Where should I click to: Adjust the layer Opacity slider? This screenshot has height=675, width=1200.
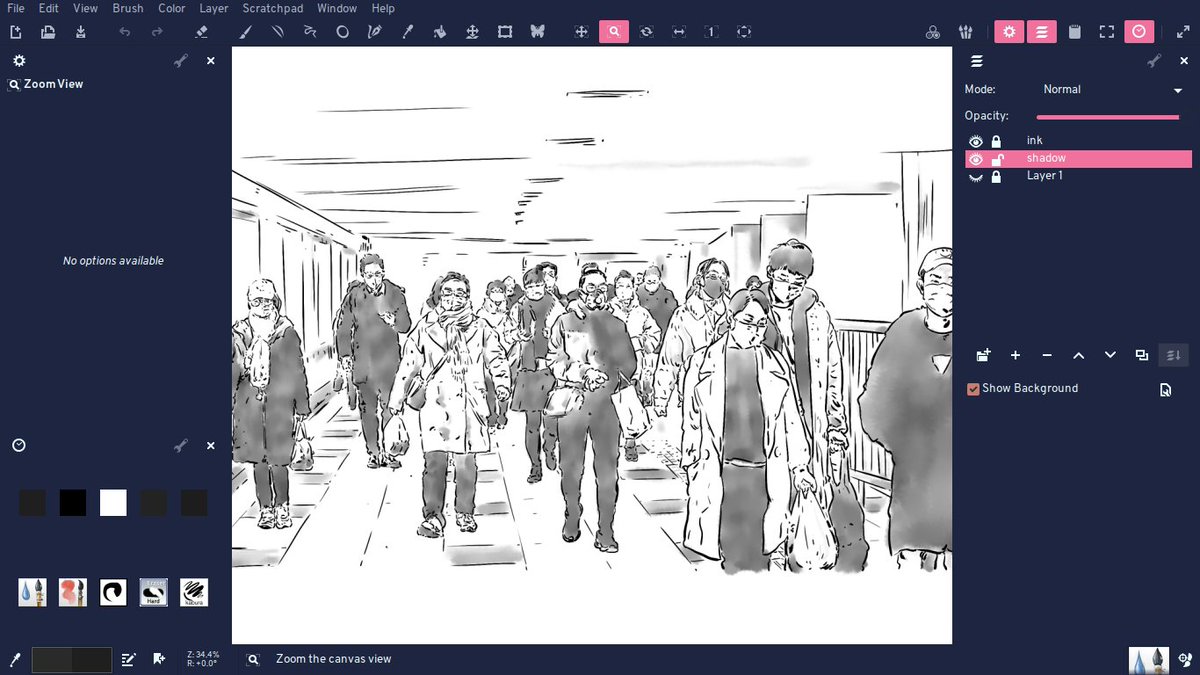pyautogui.click(x=1108, y=117)
